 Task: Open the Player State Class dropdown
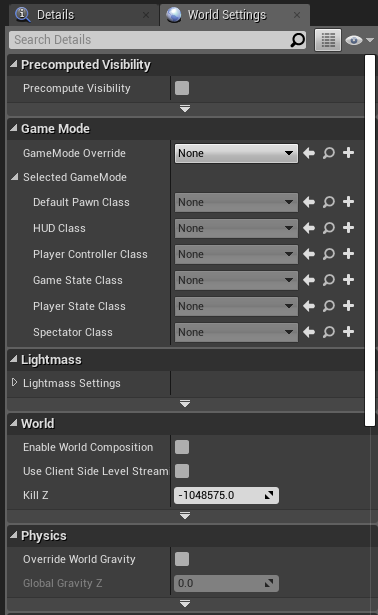pos(236,306)
